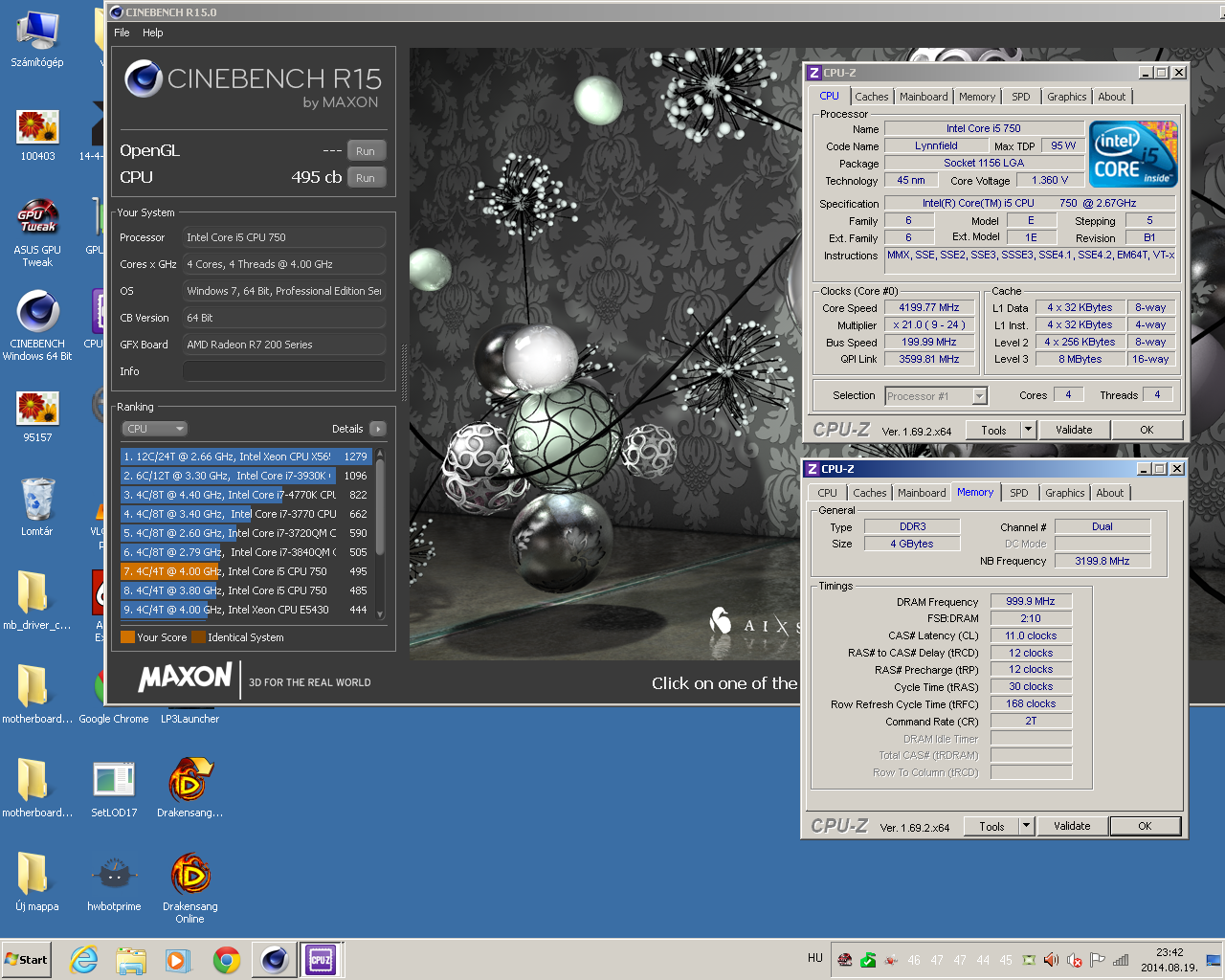1225x980 pixels.
Task: Switch to SPD tab in upper CPU-Z window
Action: tap(1021, 97)
